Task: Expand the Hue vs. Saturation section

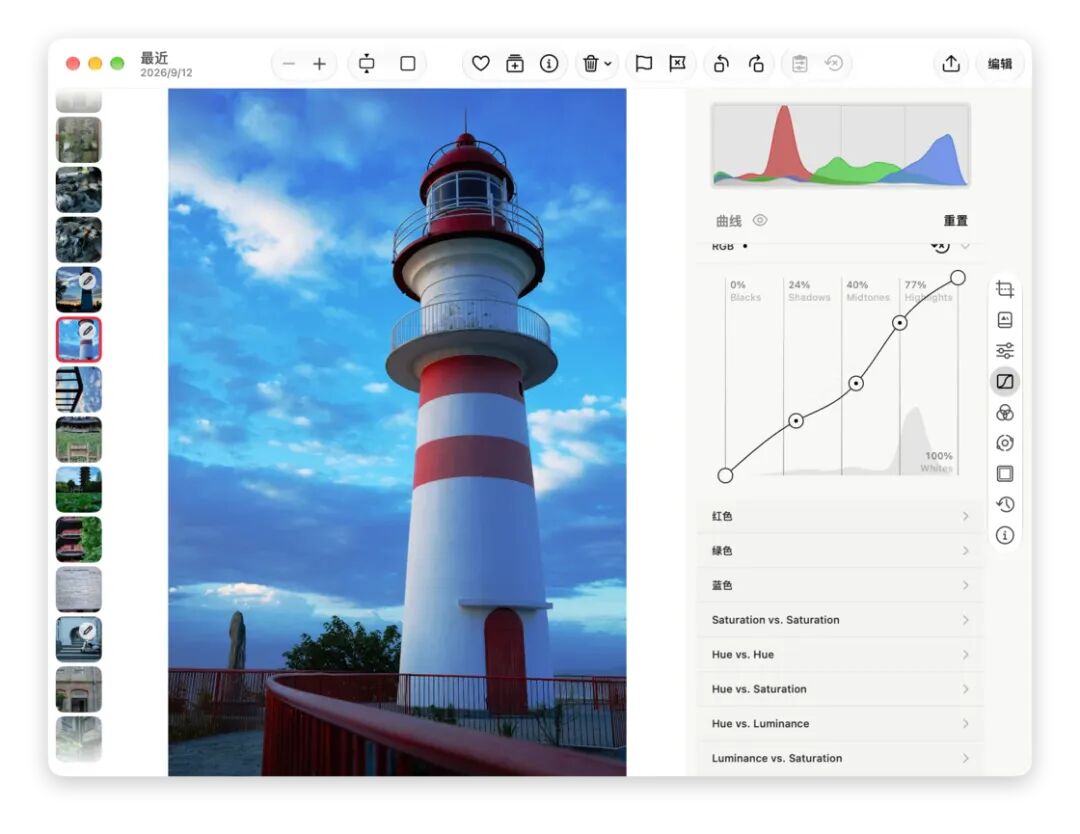Action: click(840, 689)
